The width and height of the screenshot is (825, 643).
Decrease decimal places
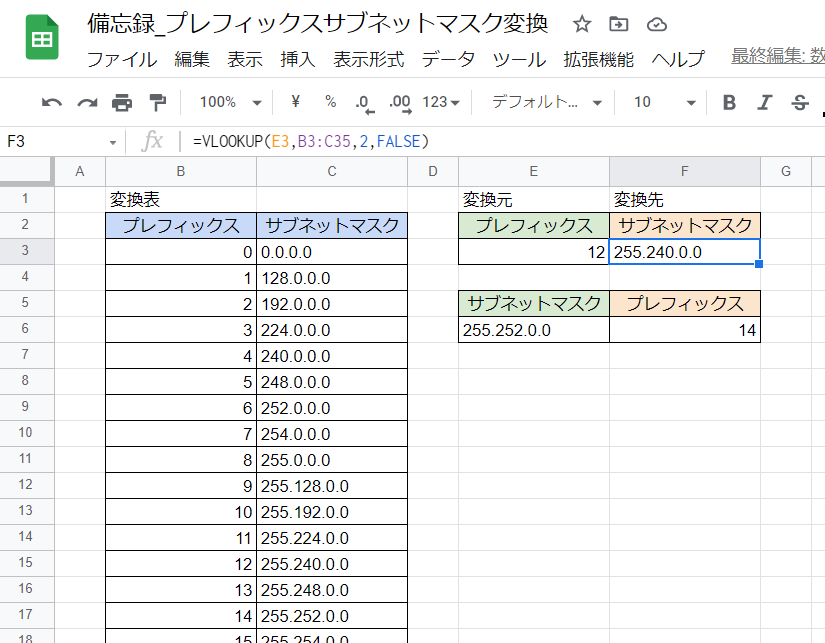point(365,103)
